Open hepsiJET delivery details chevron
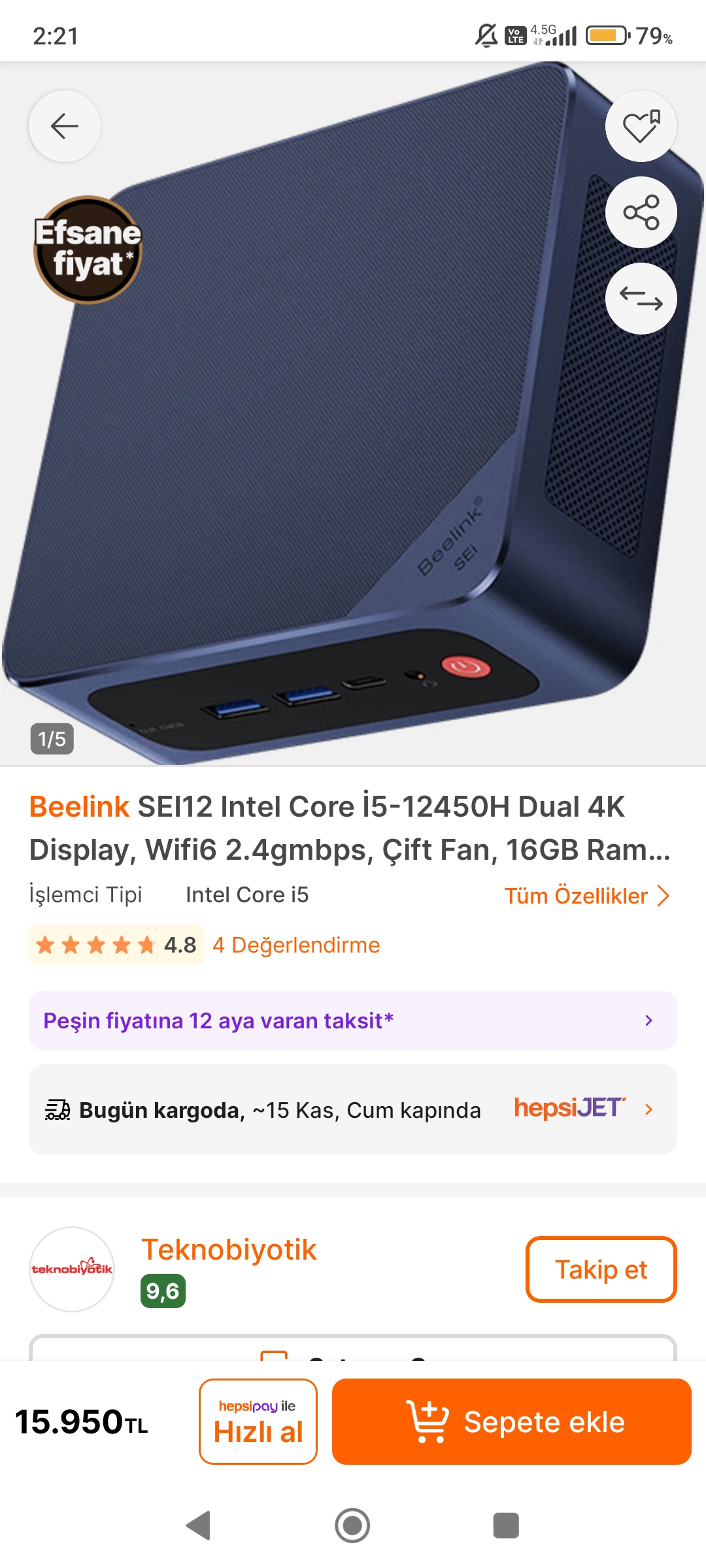This screenshot has height=1568, width=706. (648, 1109)
